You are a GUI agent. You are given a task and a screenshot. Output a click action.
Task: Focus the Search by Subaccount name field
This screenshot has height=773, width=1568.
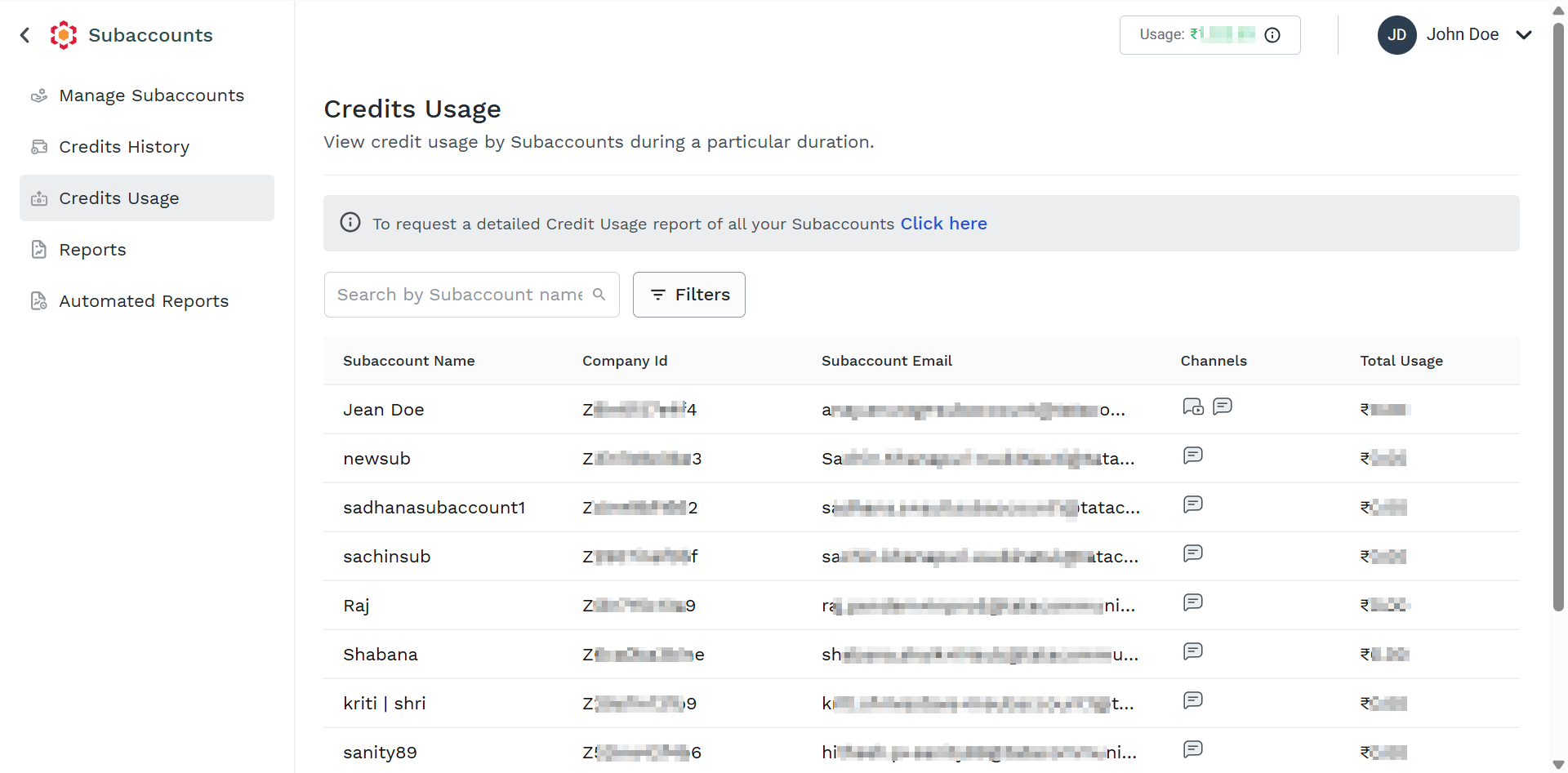coord(472,295)
